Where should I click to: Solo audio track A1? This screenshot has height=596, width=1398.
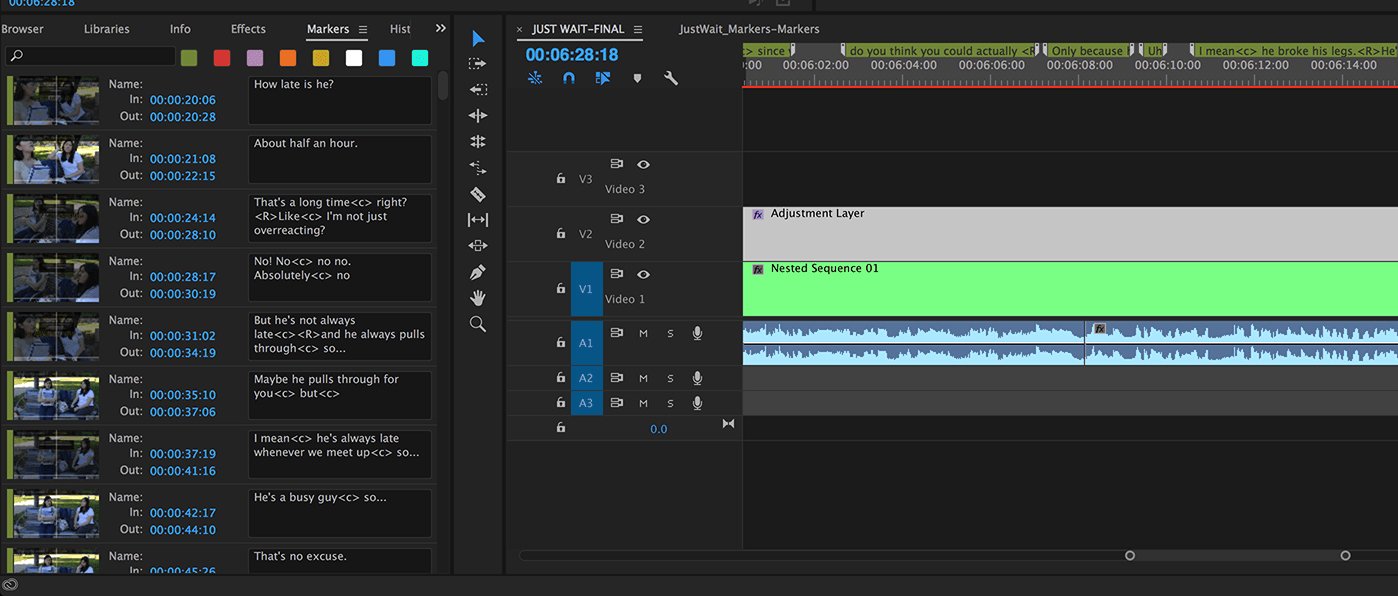[x=670, y=333]
